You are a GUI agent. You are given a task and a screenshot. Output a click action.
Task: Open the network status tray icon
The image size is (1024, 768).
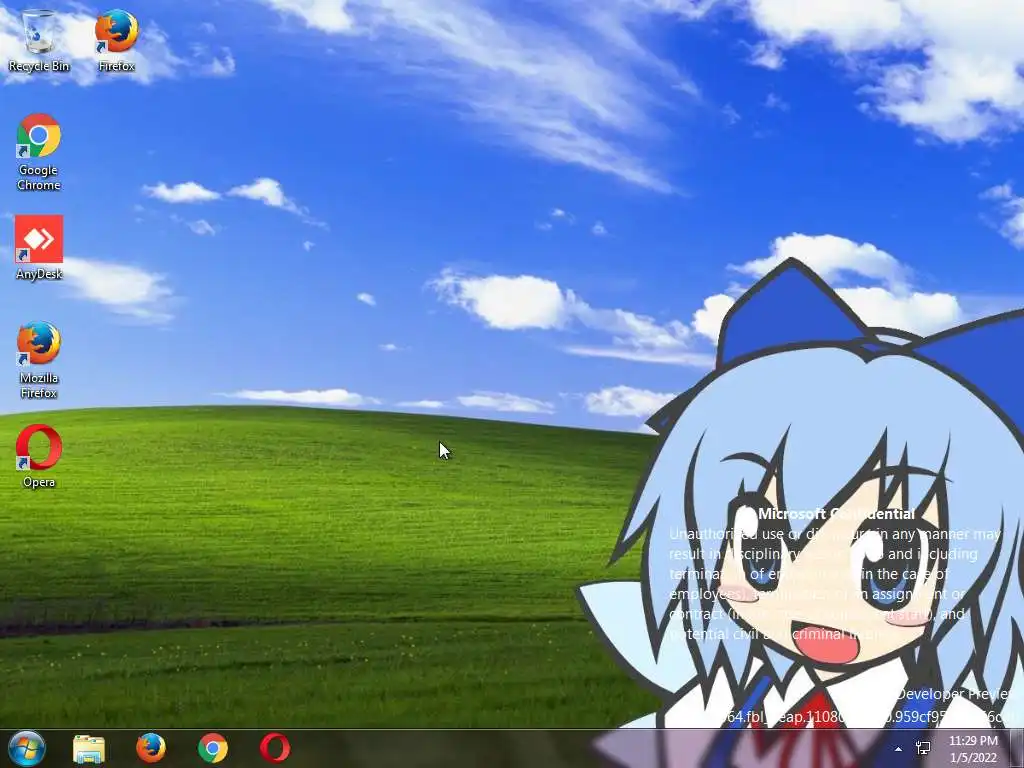coord(923,749)
